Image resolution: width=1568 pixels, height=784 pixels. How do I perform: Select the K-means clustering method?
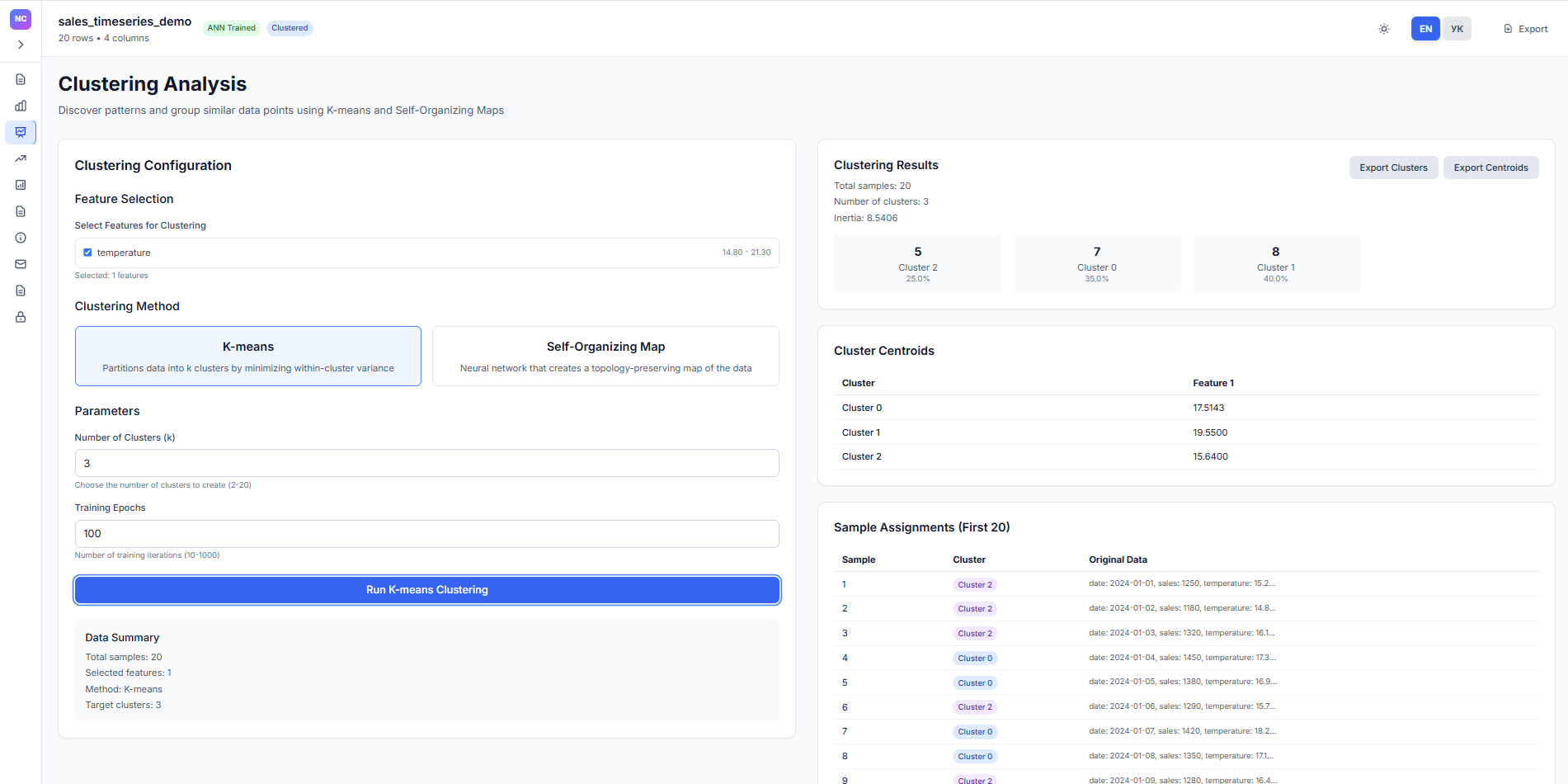click(x=248, y=357)
